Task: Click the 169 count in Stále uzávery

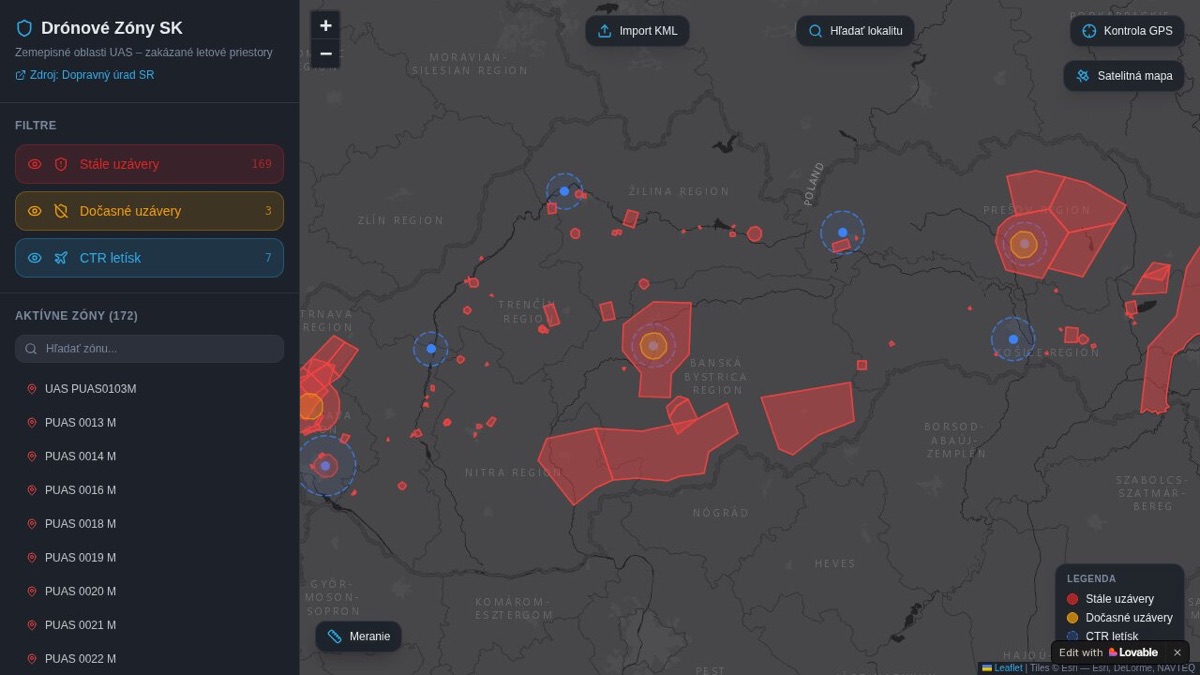Action: click(x=261, y=164)
